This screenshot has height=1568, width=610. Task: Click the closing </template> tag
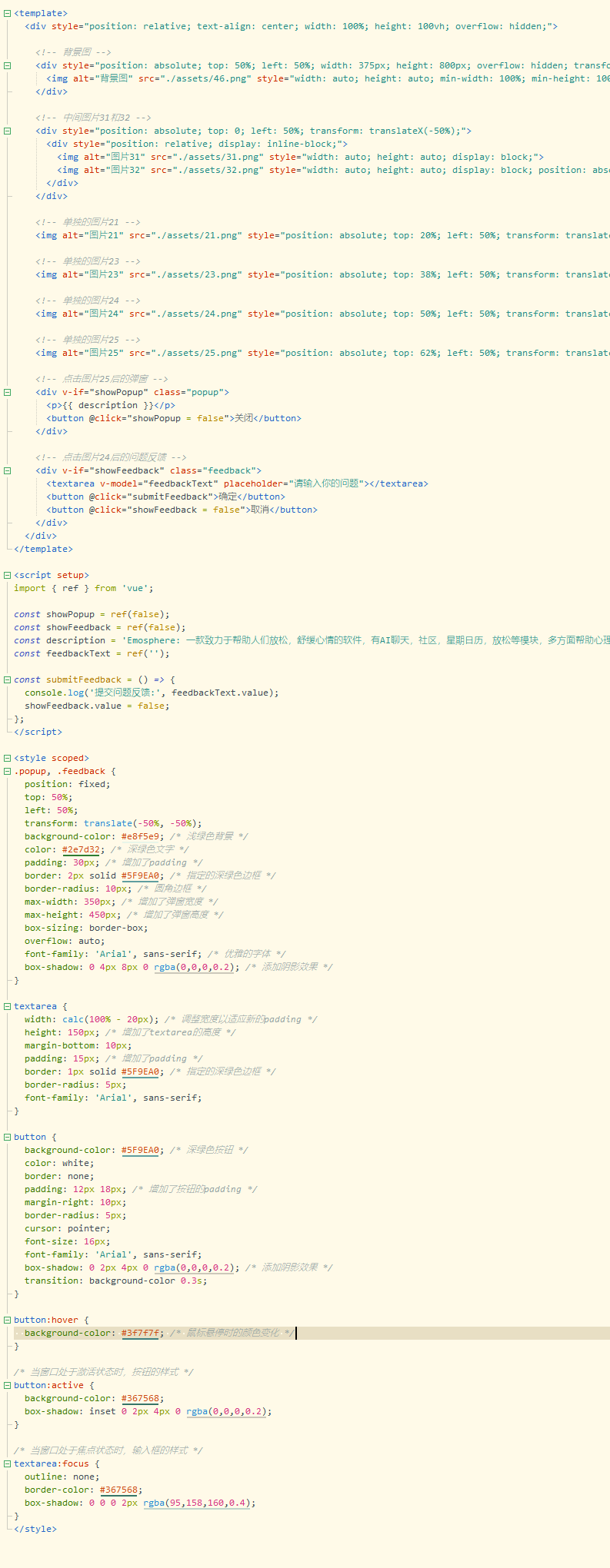(43, 549)
